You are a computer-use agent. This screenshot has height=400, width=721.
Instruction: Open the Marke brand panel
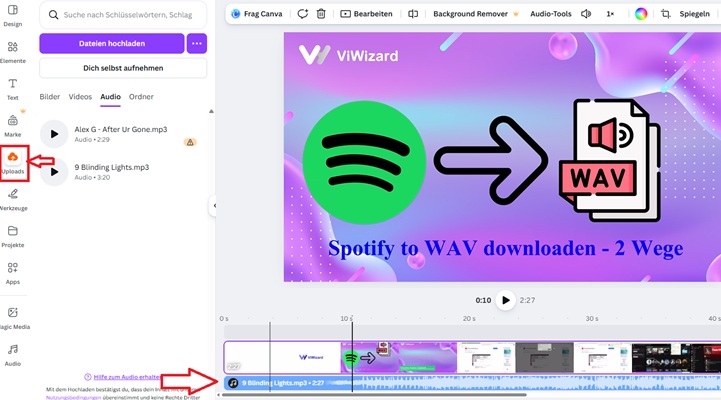click(x=12, y=126)
